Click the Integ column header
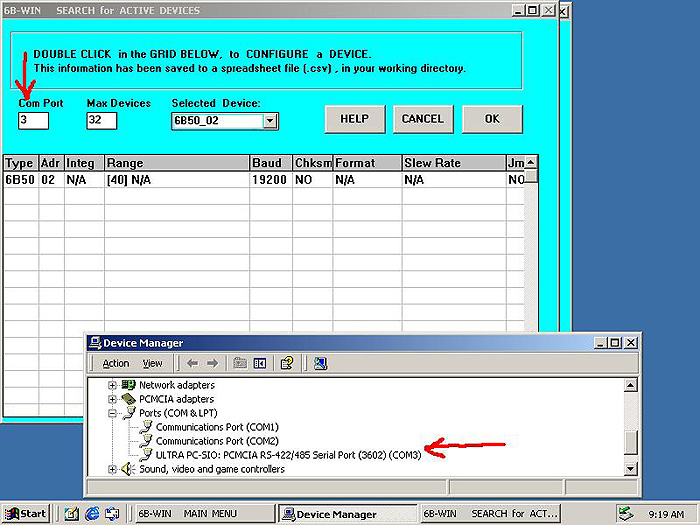 [x=84, y=163]
